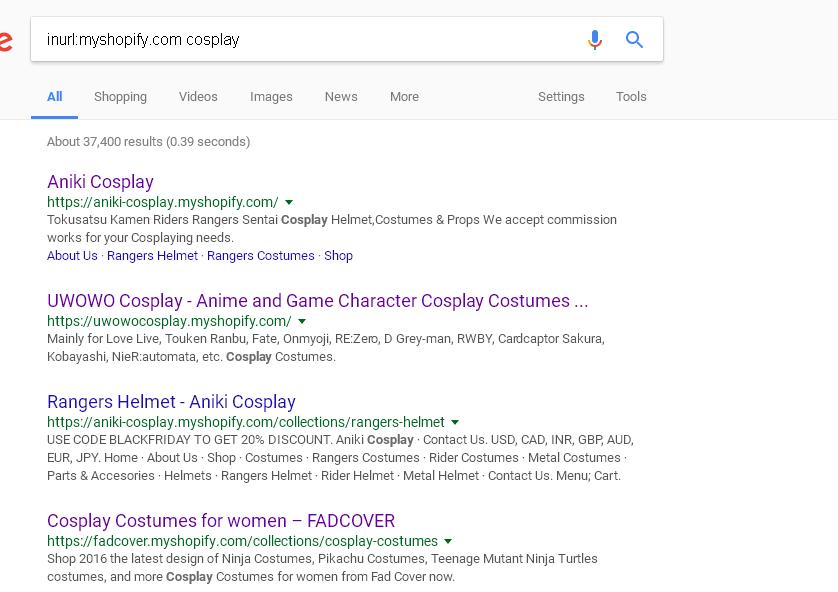Open the Aniki Cosplay result link
The width and height of the screenshot is (838, 592).
pos(100,182)
